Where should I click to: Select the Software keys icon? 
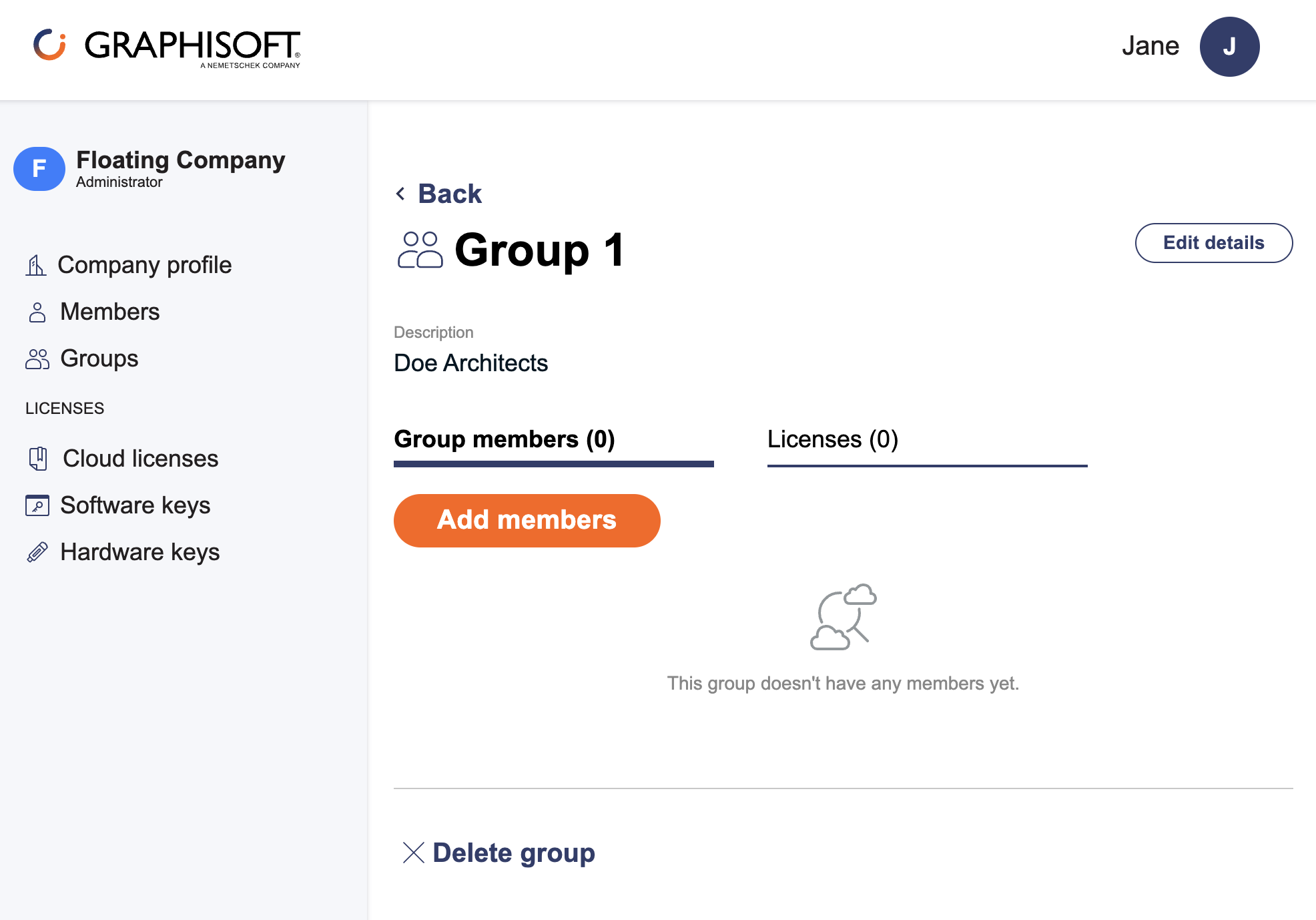tap(38, 505)
